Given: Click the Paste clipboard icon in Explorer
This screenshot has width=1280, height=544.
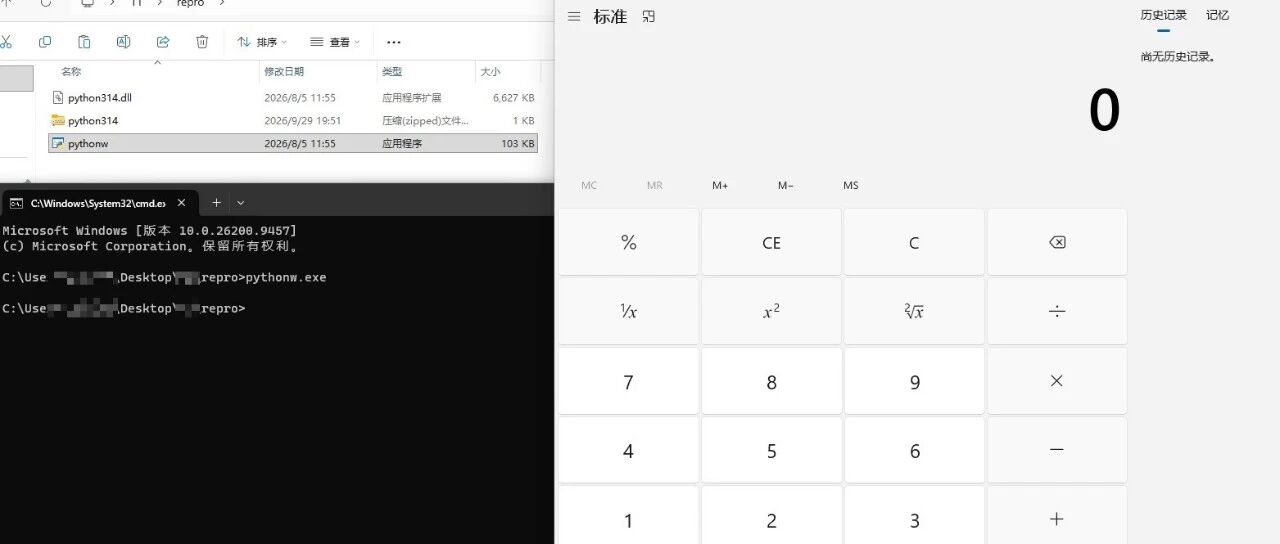Looking at the screenshot, I should 84,42.
